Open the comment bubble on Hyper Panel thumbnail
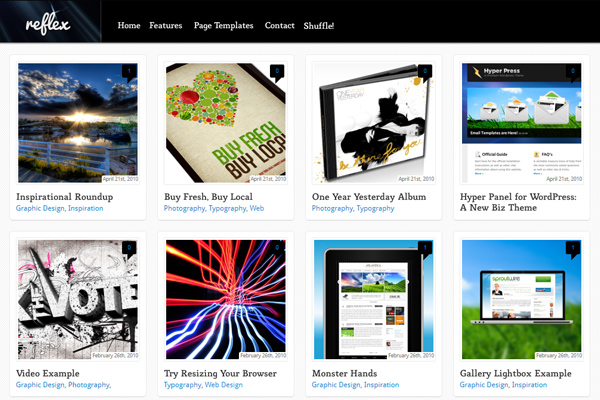 pyautogui.click(x=573, y=73)
